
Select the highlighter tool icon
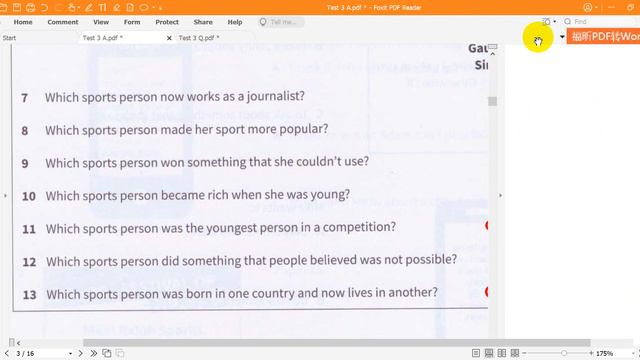(x=116, y=7)
